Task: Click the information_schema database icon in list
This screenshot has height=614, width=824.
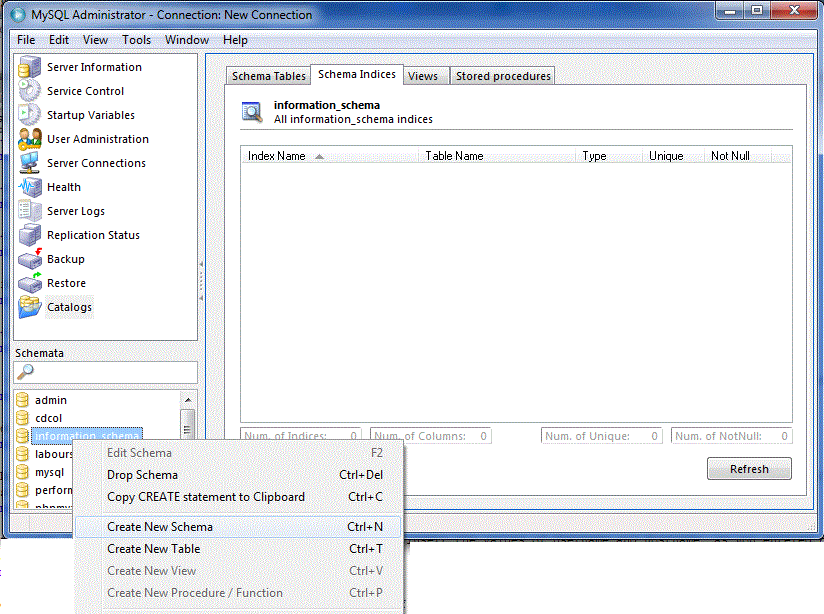Action: click(22, 436)
